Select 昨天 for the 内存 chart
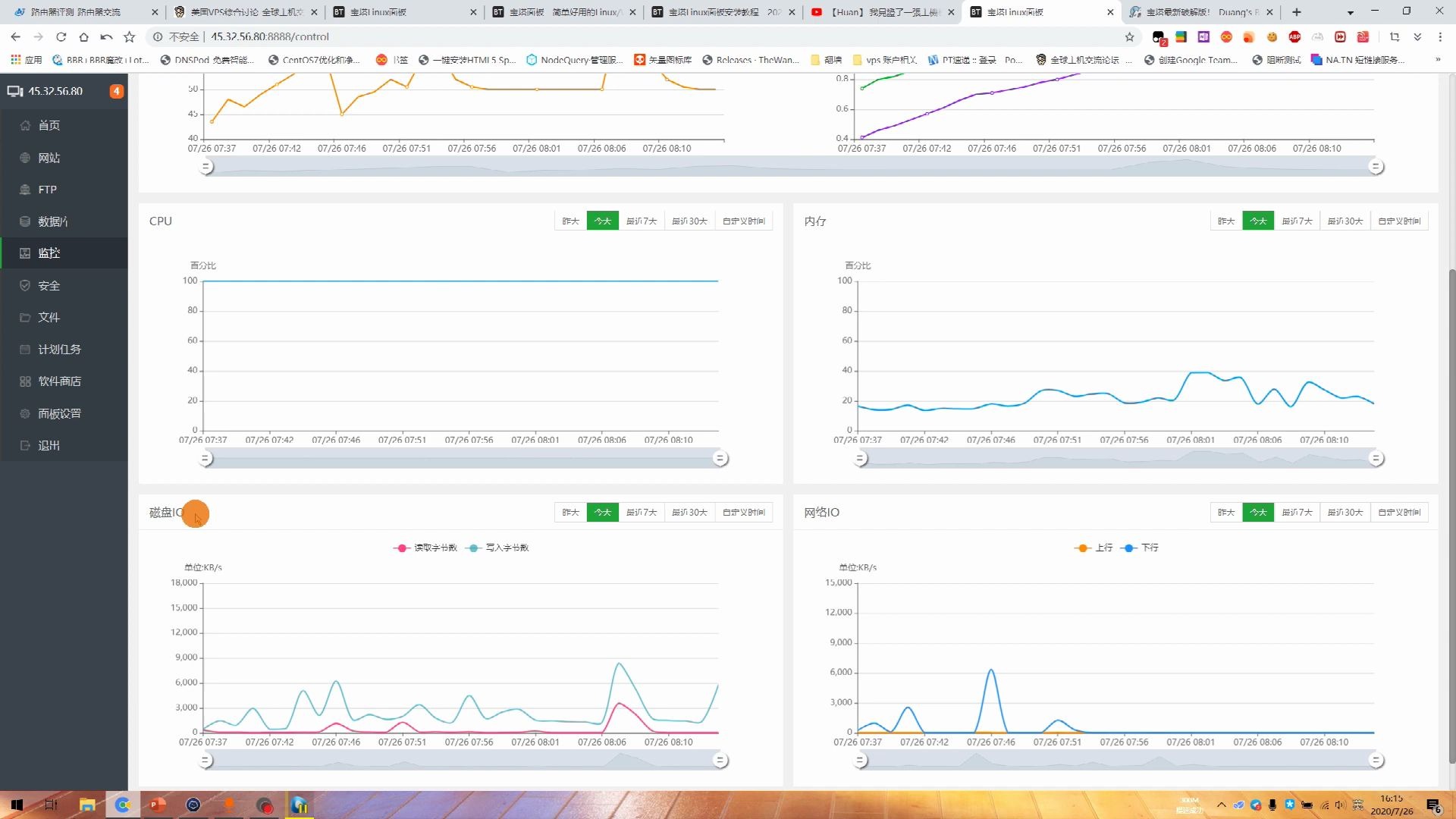Viewport: 1456px width, 819px height. coord(1226,221)
